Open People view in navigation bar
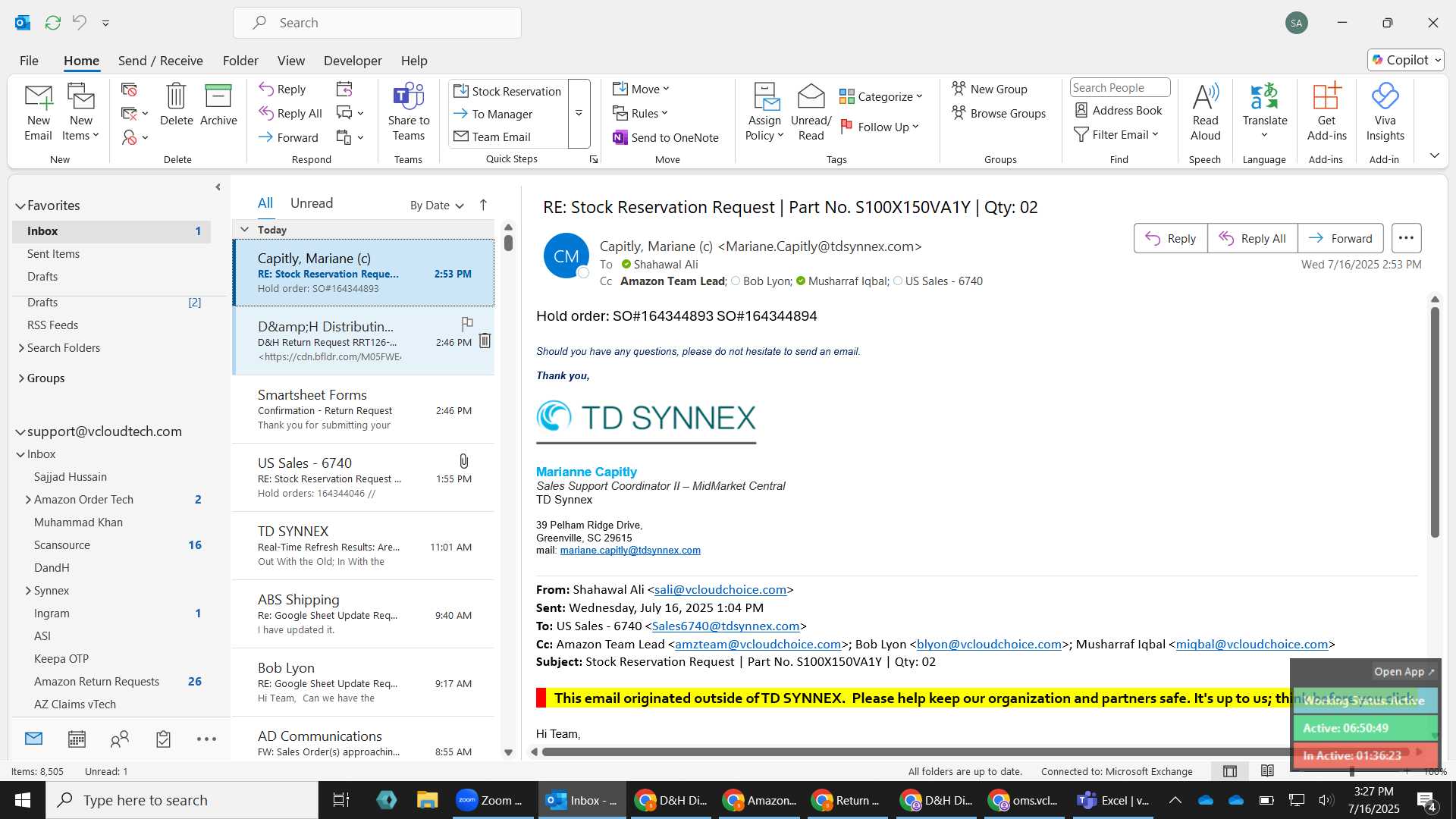The height and width of the screenshot is (819, 1456). 120,739
